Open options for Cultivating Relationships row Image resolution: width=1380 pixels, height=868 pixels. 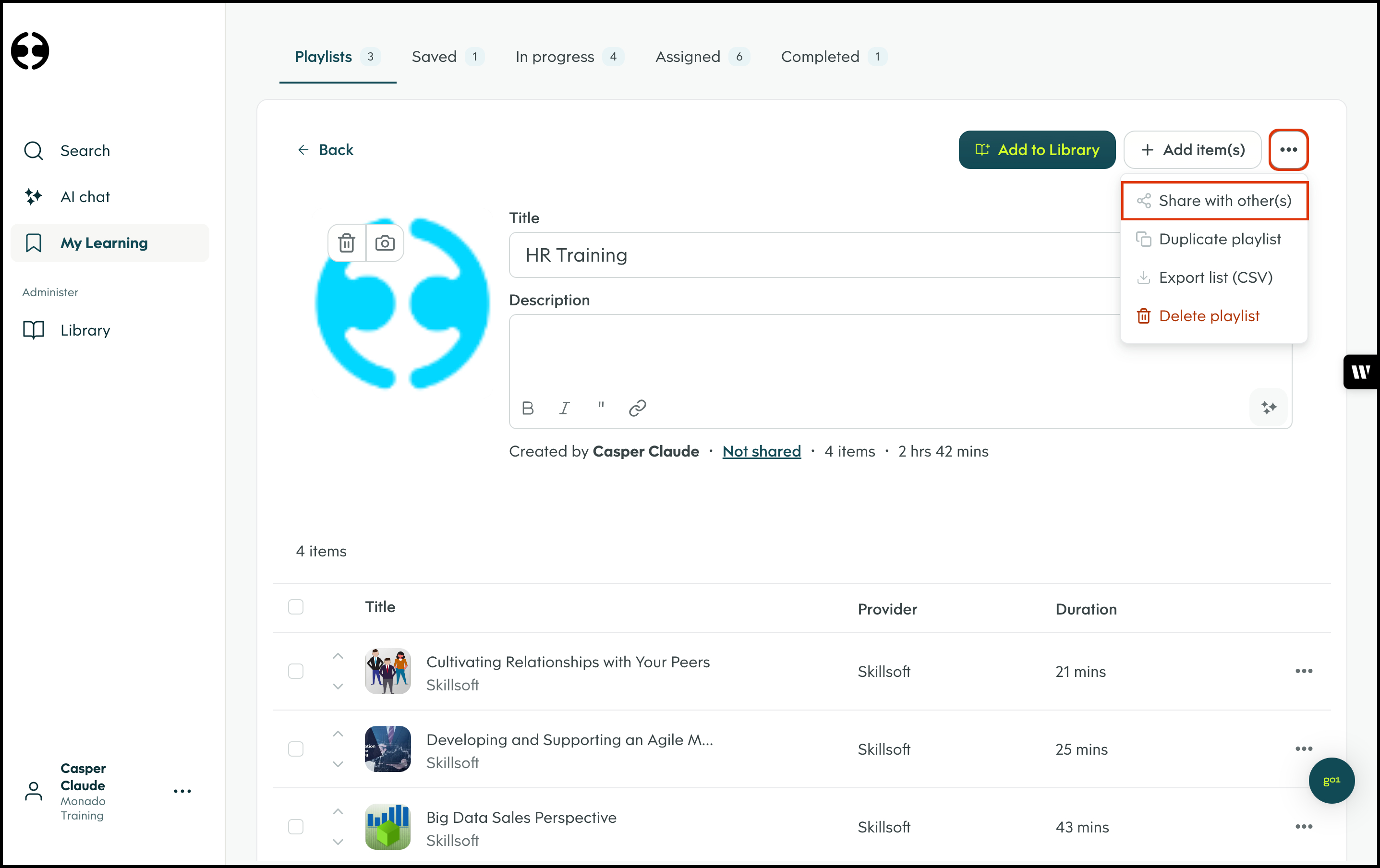point(1303,672)
